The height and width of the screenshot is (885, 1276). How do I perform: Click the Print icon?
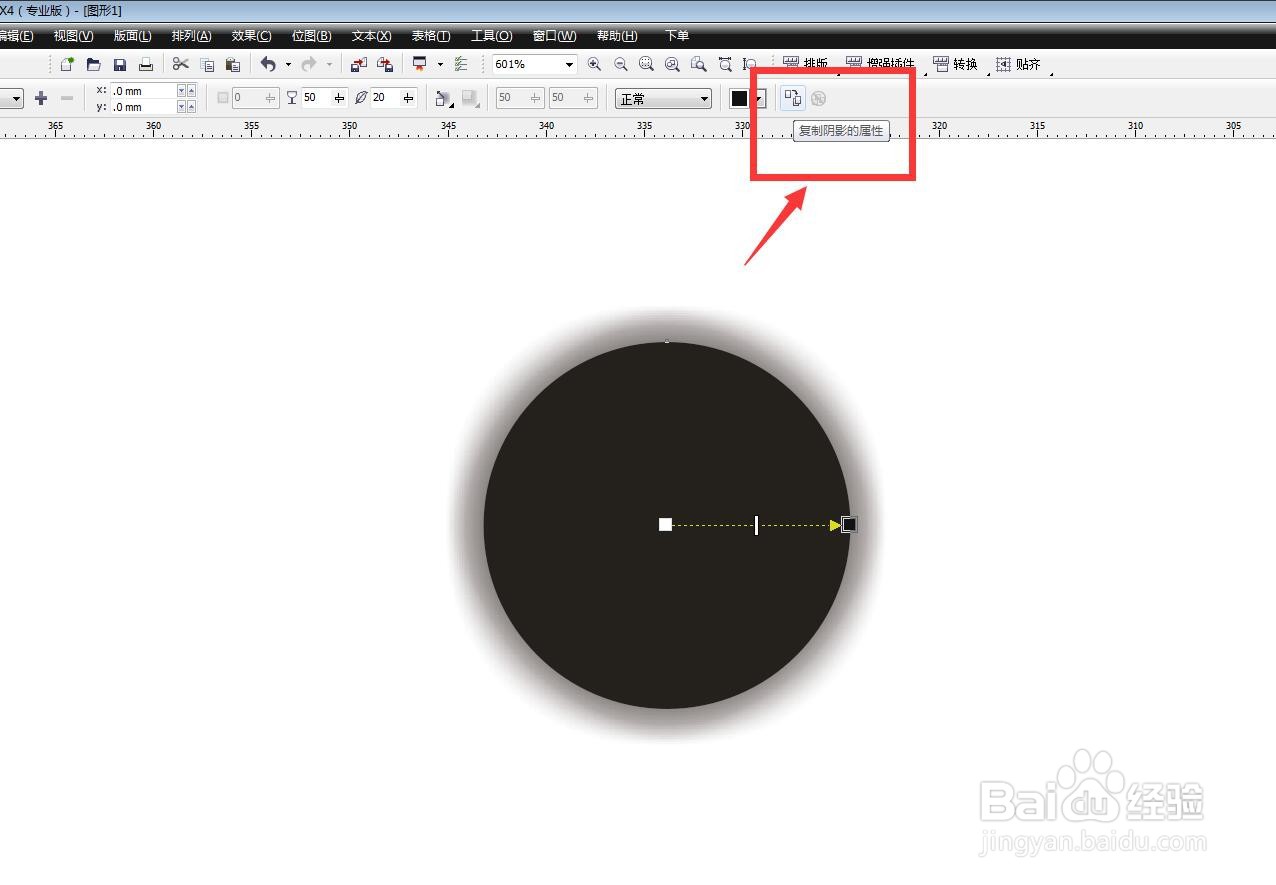[146, 64]
